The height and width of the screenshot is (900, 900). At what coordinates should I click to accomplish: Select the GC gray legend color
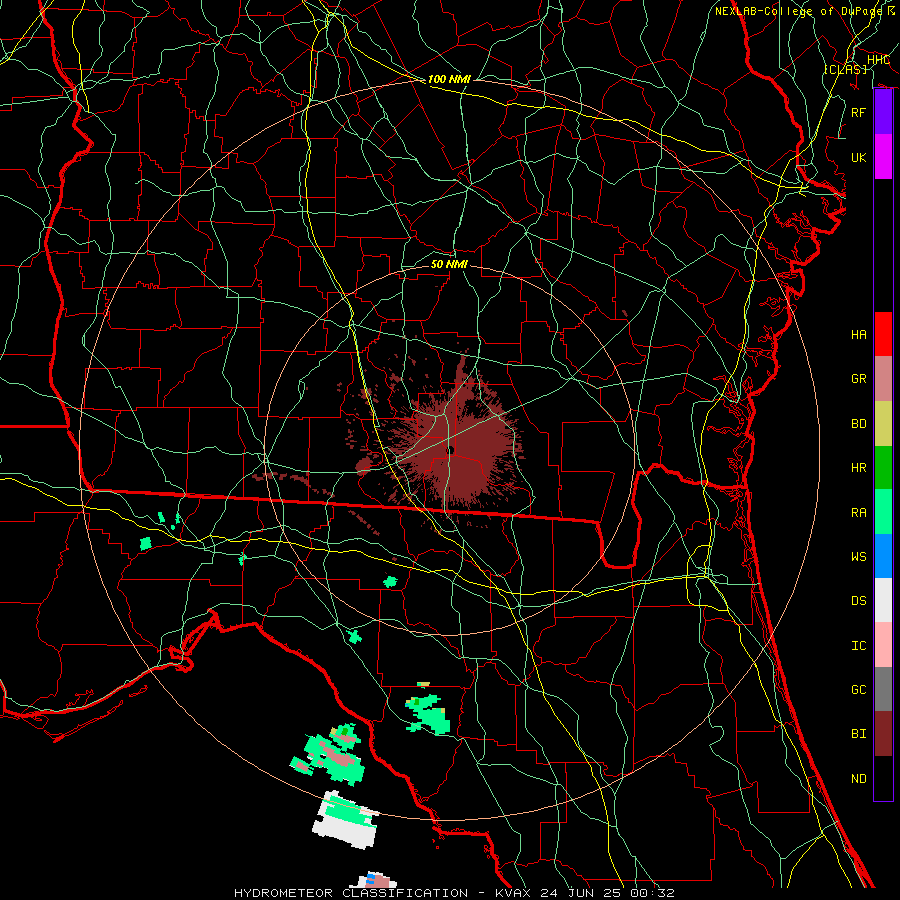pyautogui.click(x=883, y=689)
